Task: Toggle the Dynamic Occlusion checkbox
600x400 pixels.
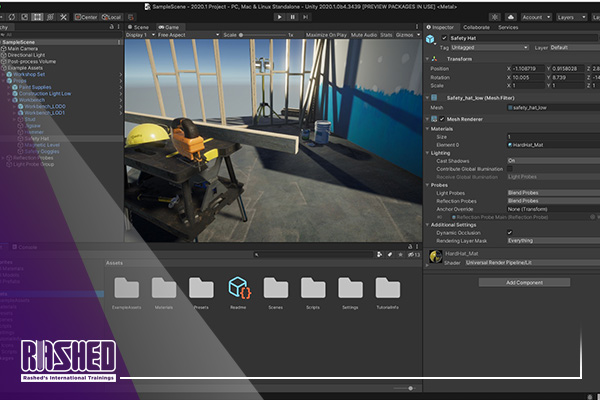Action: click(x=510, y=233)
